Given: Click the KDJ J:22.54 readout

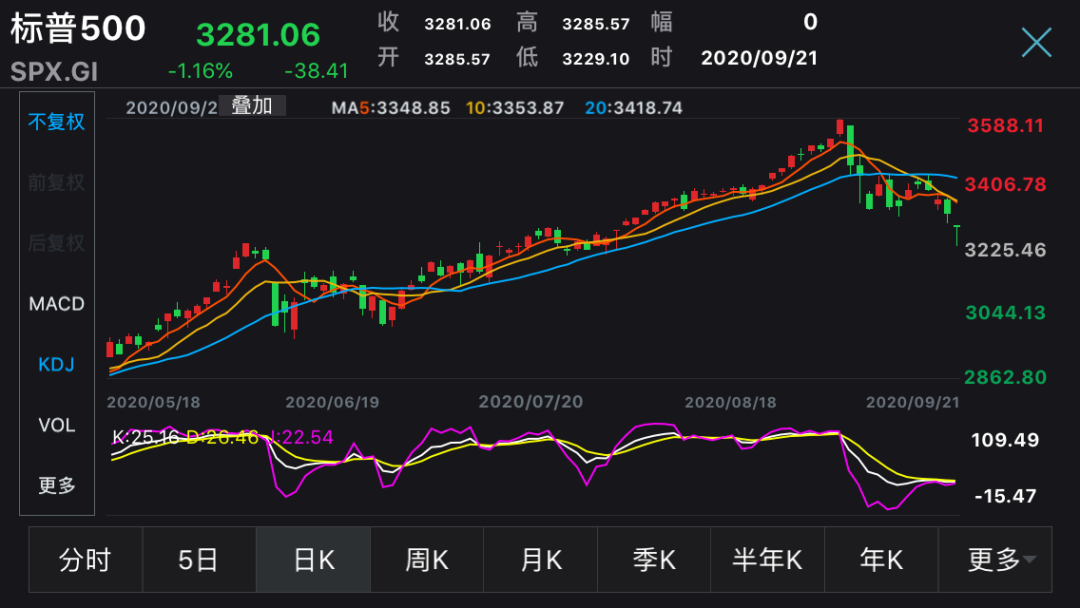Looking at the screenshot, I should tap(301, 437).
